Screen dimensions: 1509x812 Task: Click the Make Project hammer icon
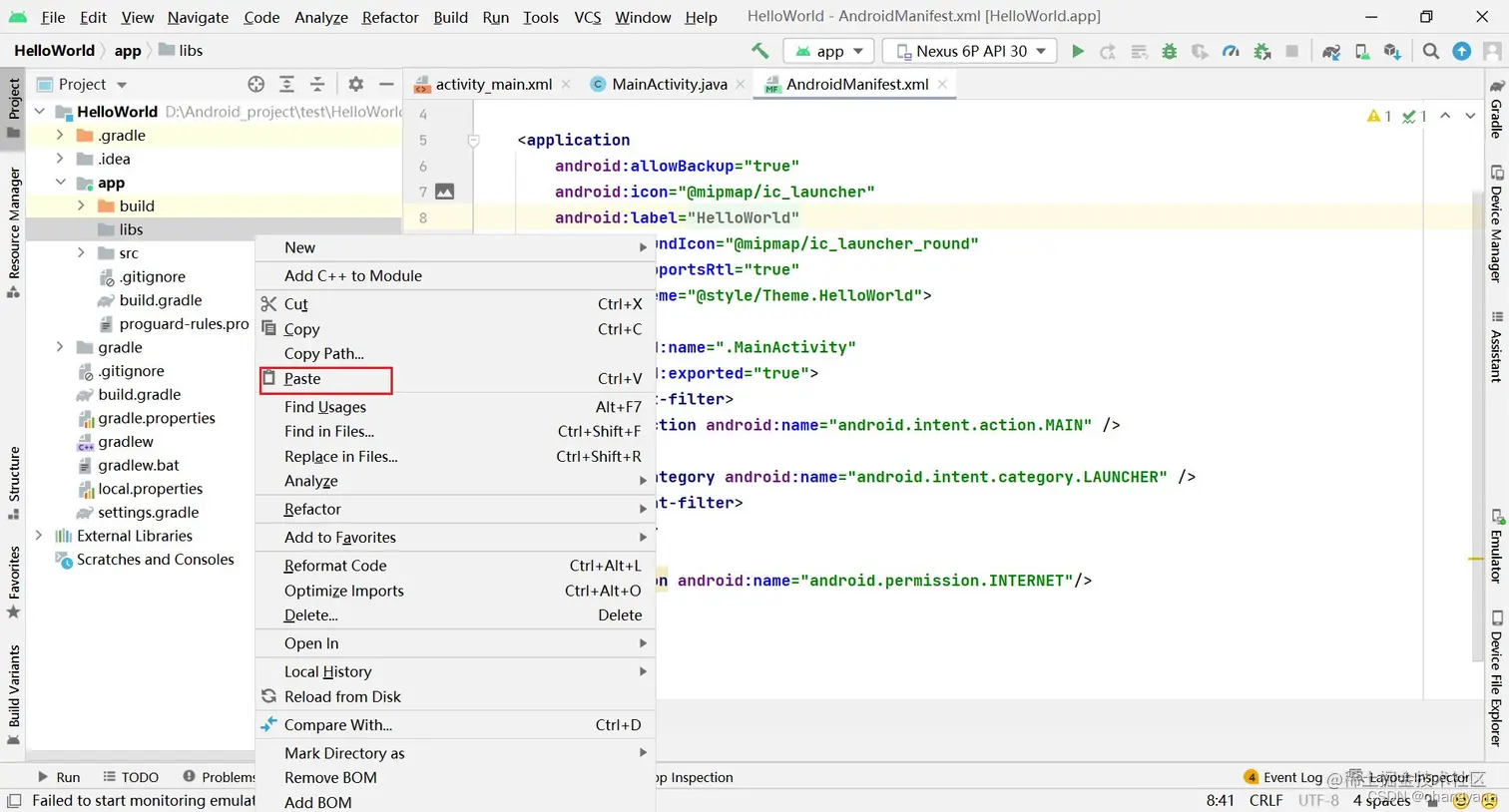[760, 51]
